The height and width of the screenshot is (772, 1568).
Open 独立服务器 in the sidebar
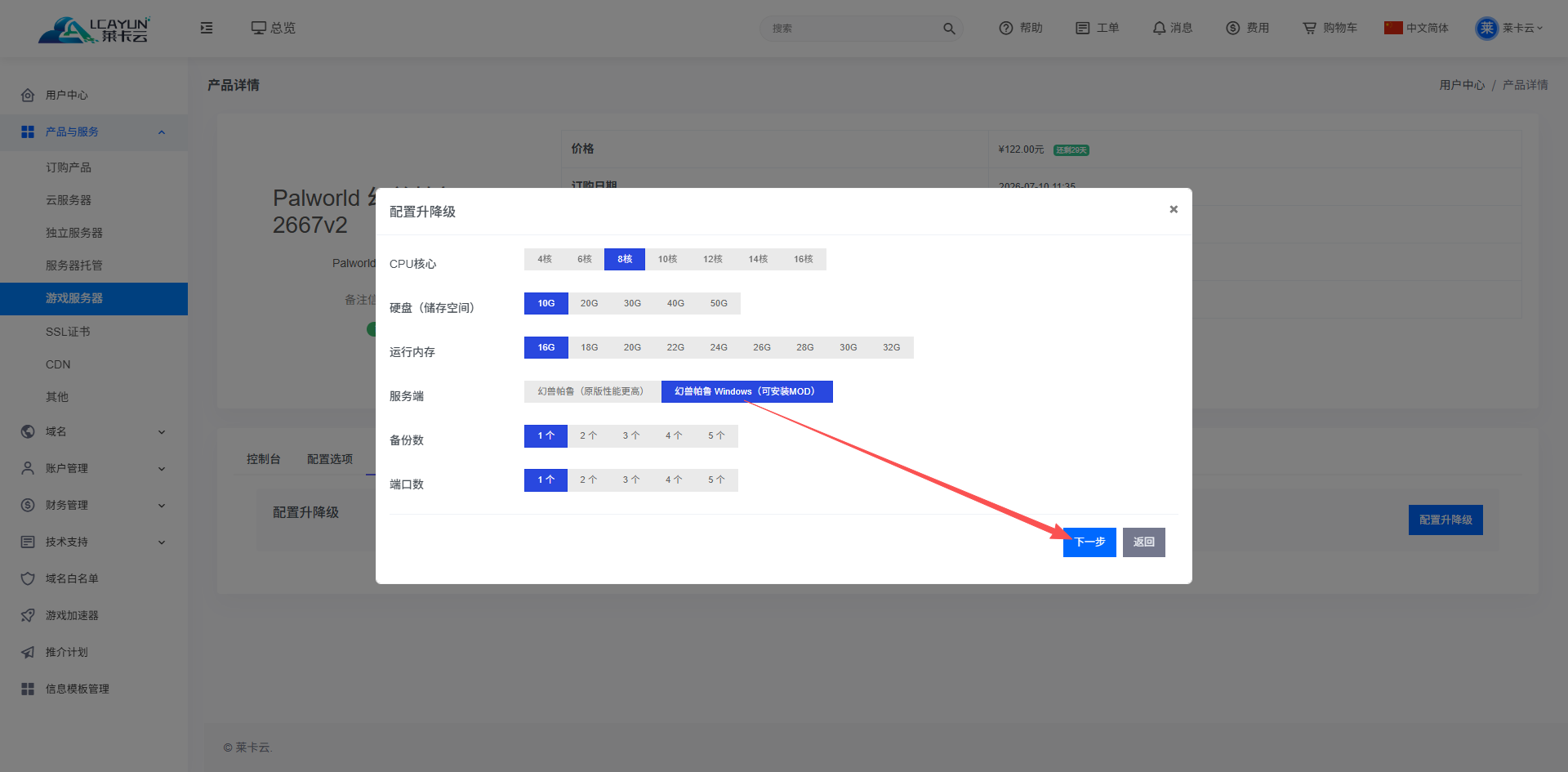[x=74, y=233]
